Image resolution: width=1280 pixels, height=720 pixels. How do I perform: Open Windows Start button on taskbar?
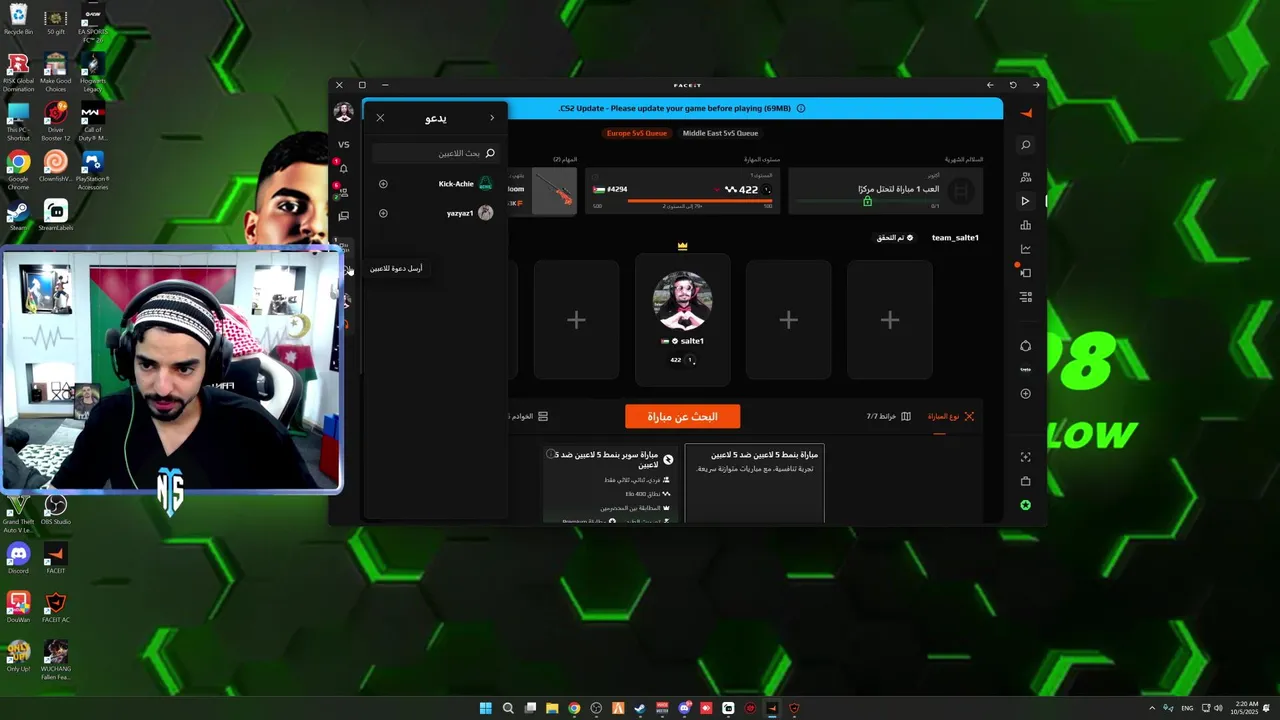pos(486,708)
